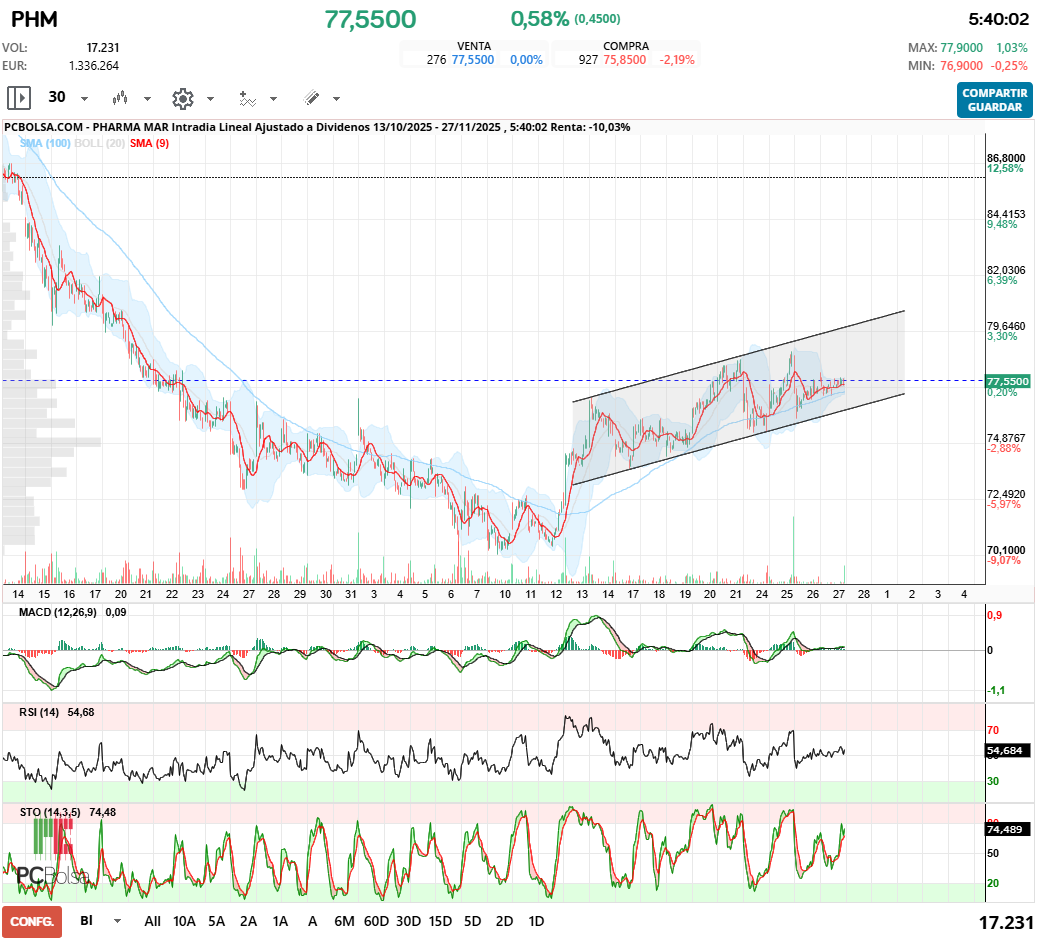Click the PcBolsa logo on chart
Viewport: 1048px width, 943px height.
click(52, 868)
